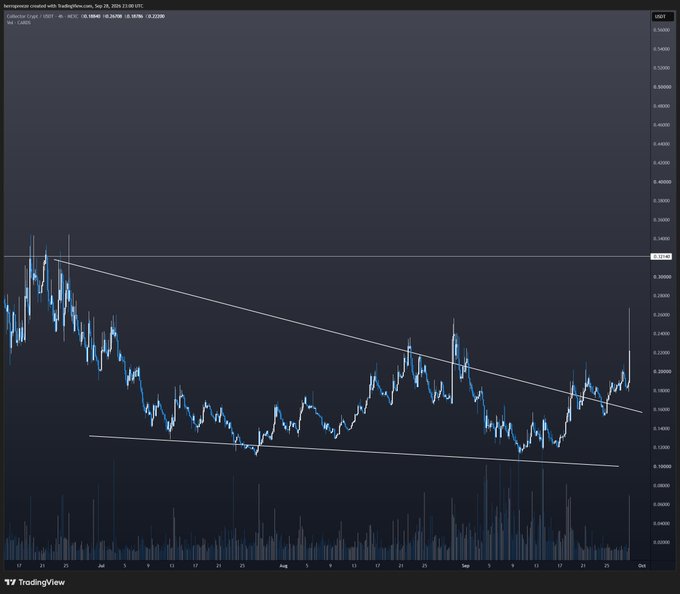Click the 0.30000 price scale label
The image size is (680, 594).
661,277
